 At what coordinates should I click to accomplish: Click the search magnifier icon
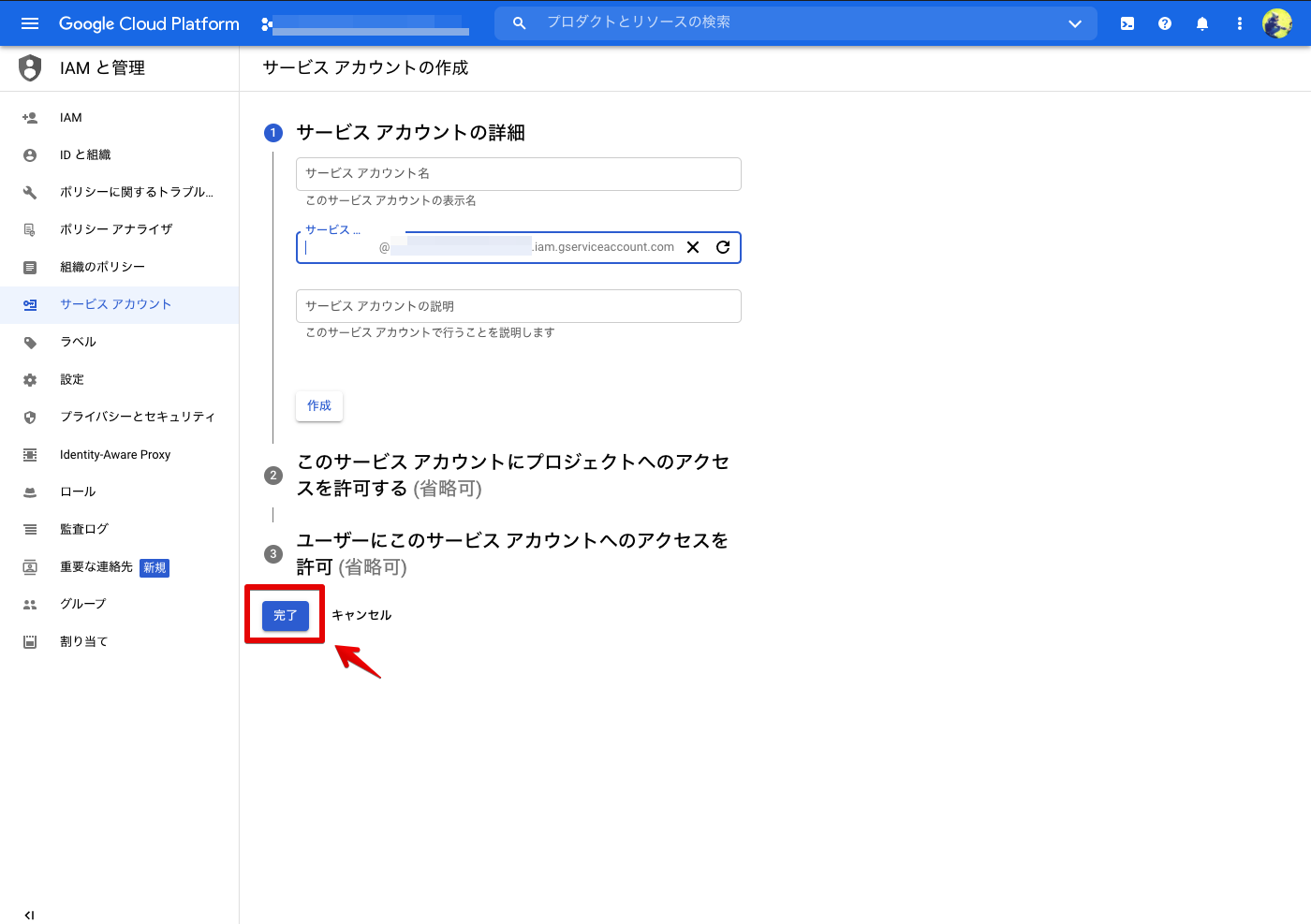coord(520,23)
